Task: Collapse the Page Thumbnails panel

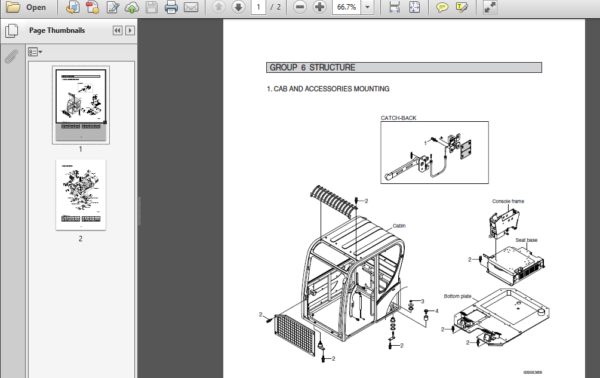Action: pos(117,30)
